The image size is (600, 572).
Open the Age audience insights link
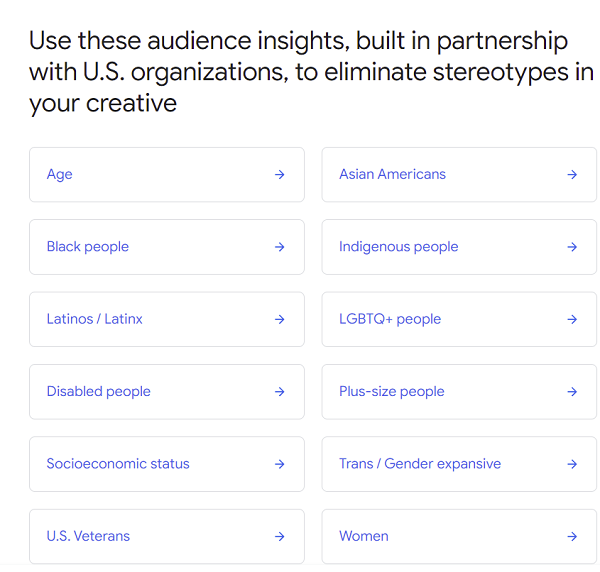[59, 175]
